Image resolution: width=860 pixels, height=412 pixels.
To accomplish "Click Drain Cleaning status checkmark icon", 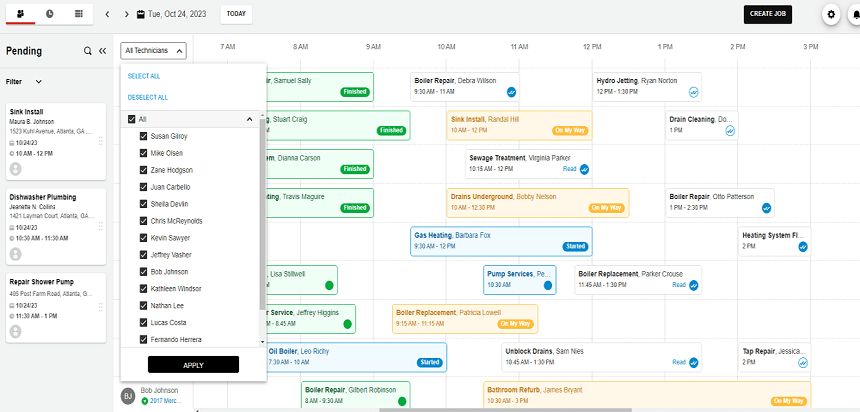I will 730,131.
